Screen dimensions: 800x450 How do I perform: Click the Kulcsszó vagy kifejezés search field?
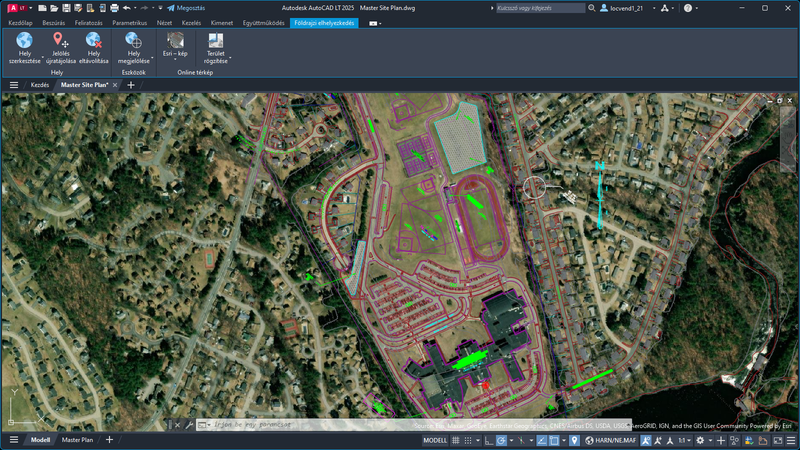[x=540, y=8]
